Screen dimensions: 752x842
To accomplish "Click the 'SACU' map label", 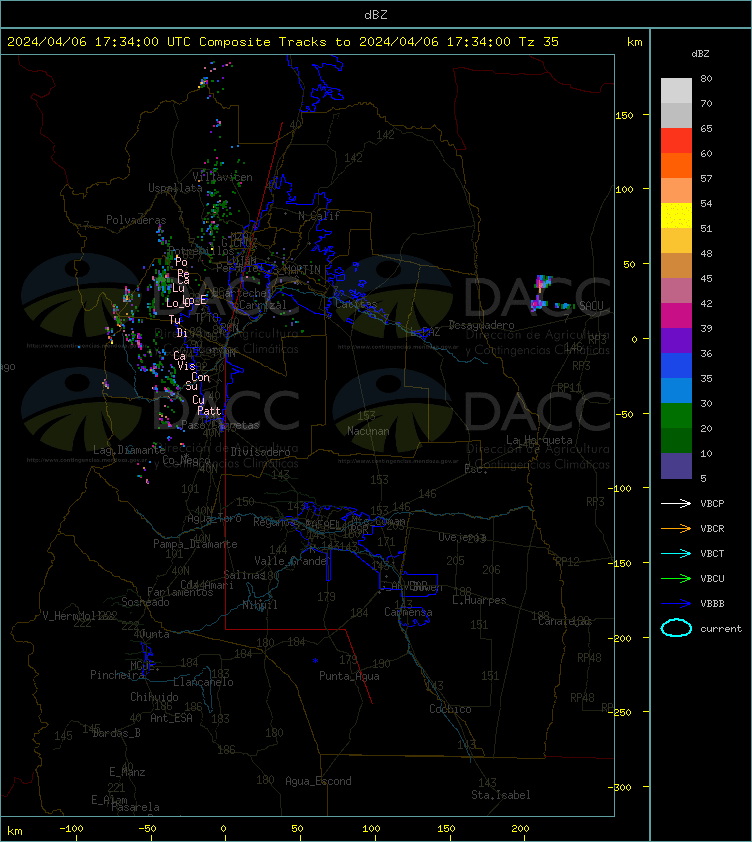I will click(591, 306).
